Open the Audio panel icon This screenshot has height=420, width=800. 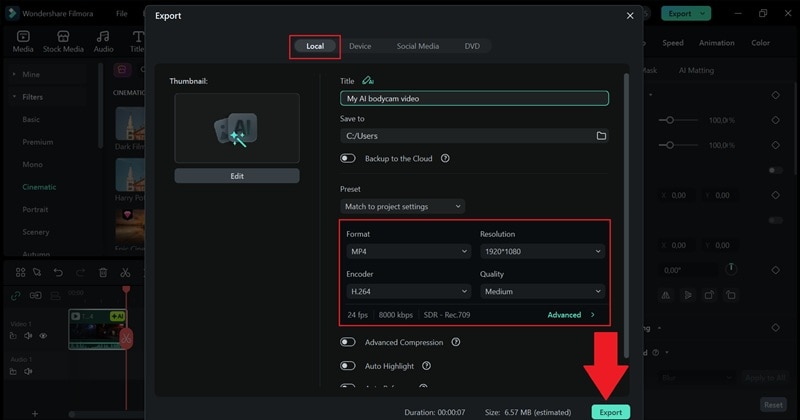[x=103, y=41]
